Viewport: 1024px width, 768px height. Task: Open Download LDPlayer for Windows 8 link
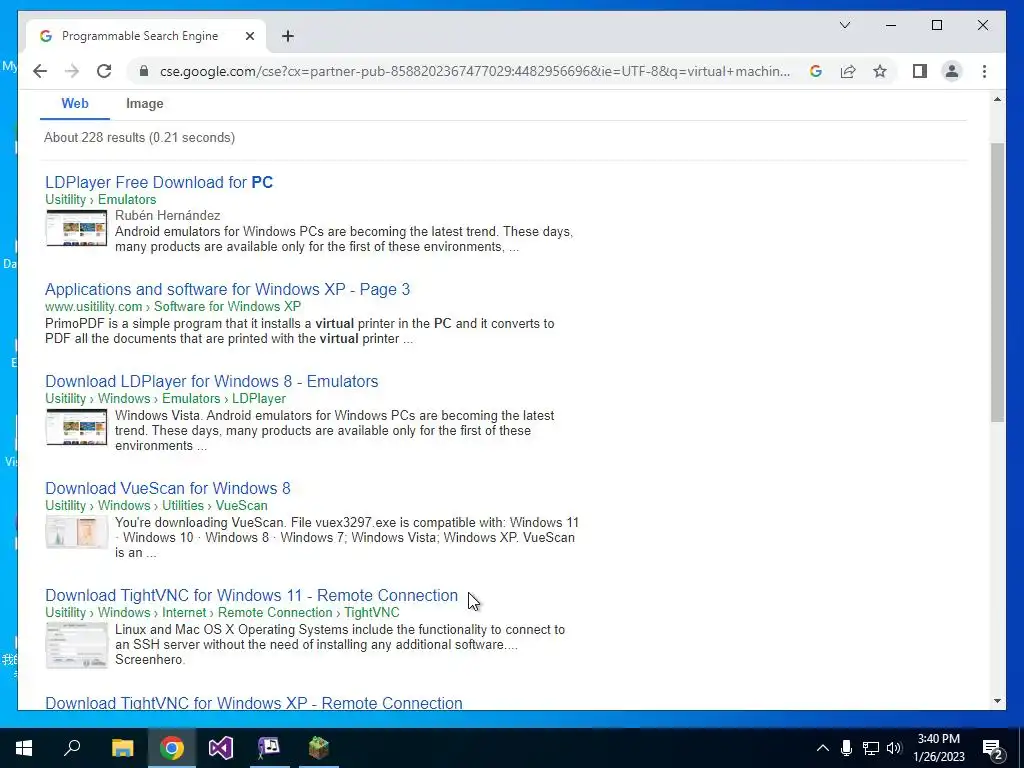click(212, 381)
